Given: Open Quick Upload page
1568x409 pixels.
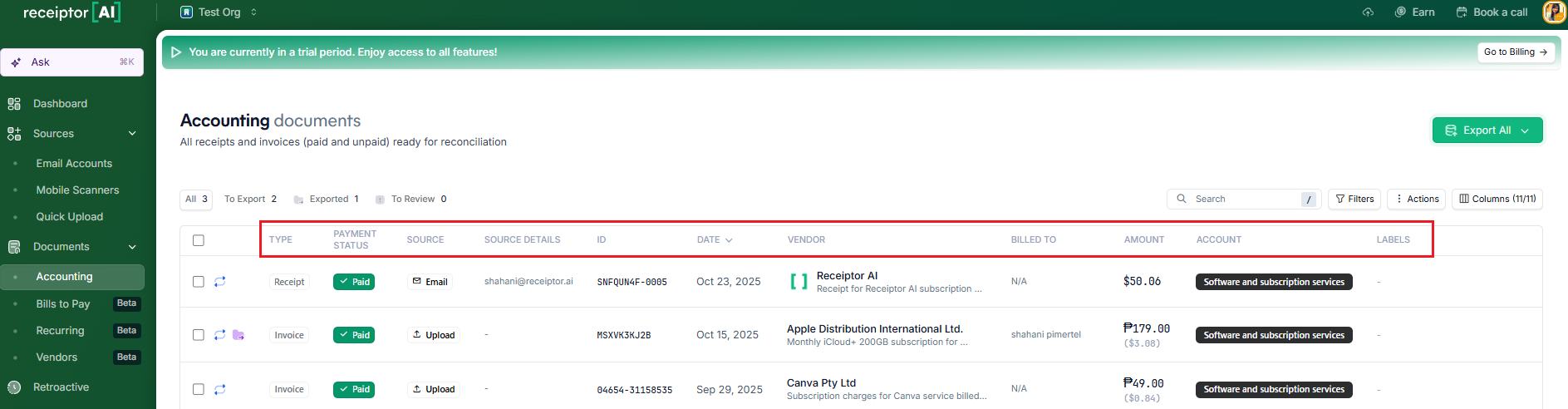Looking at the screenshot, I should click(x=70, y=217).
